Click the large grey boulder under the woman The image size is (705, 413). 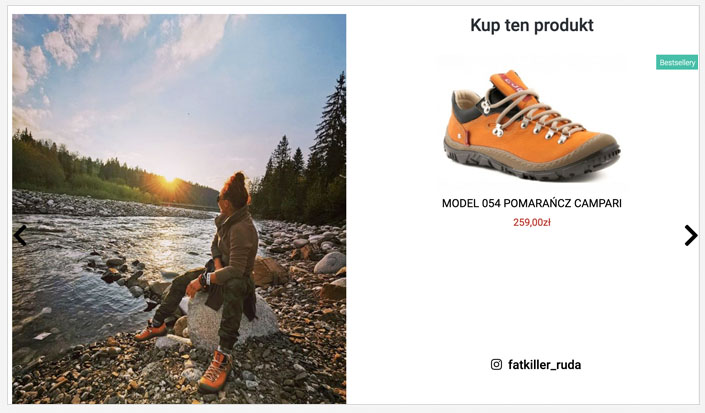click(x=232, y=321)
